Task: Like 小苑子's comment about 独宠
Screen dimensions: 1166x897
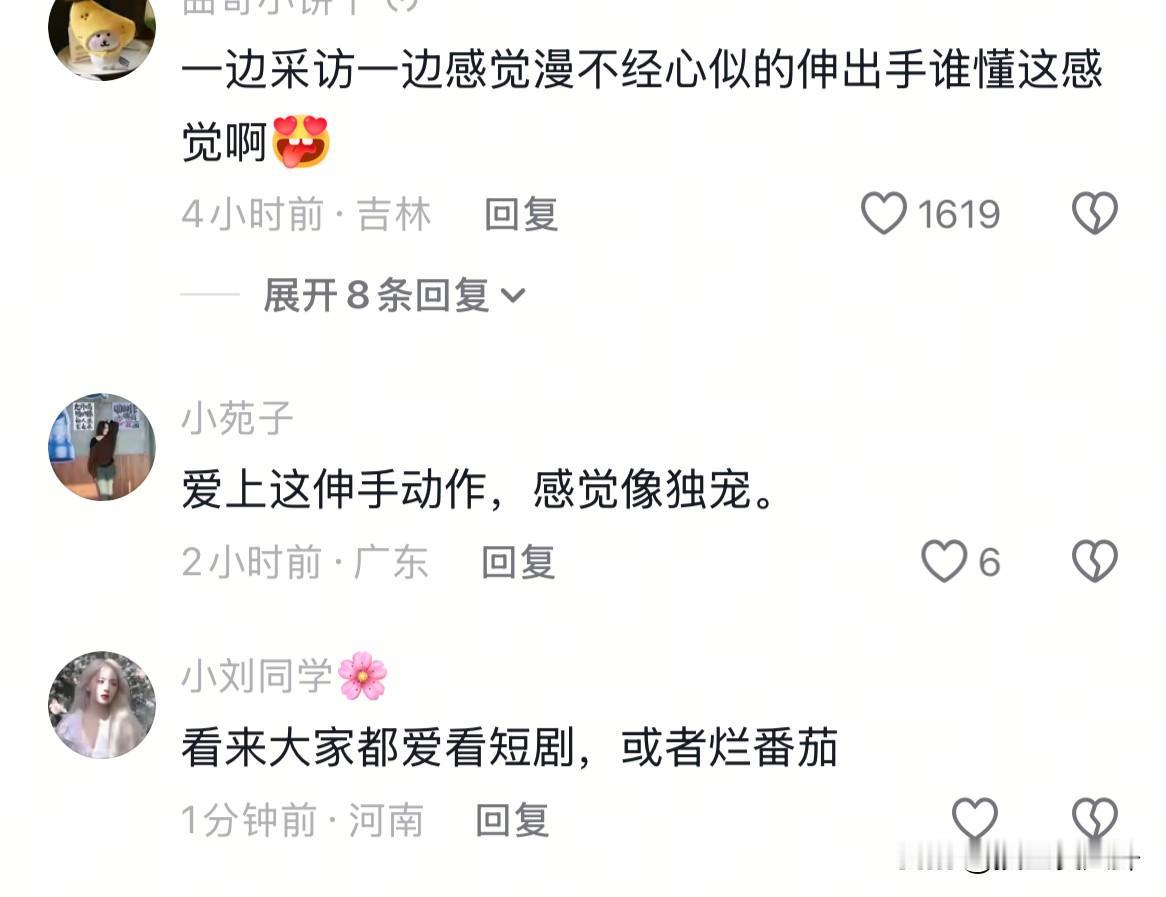Action: (944, 561)
